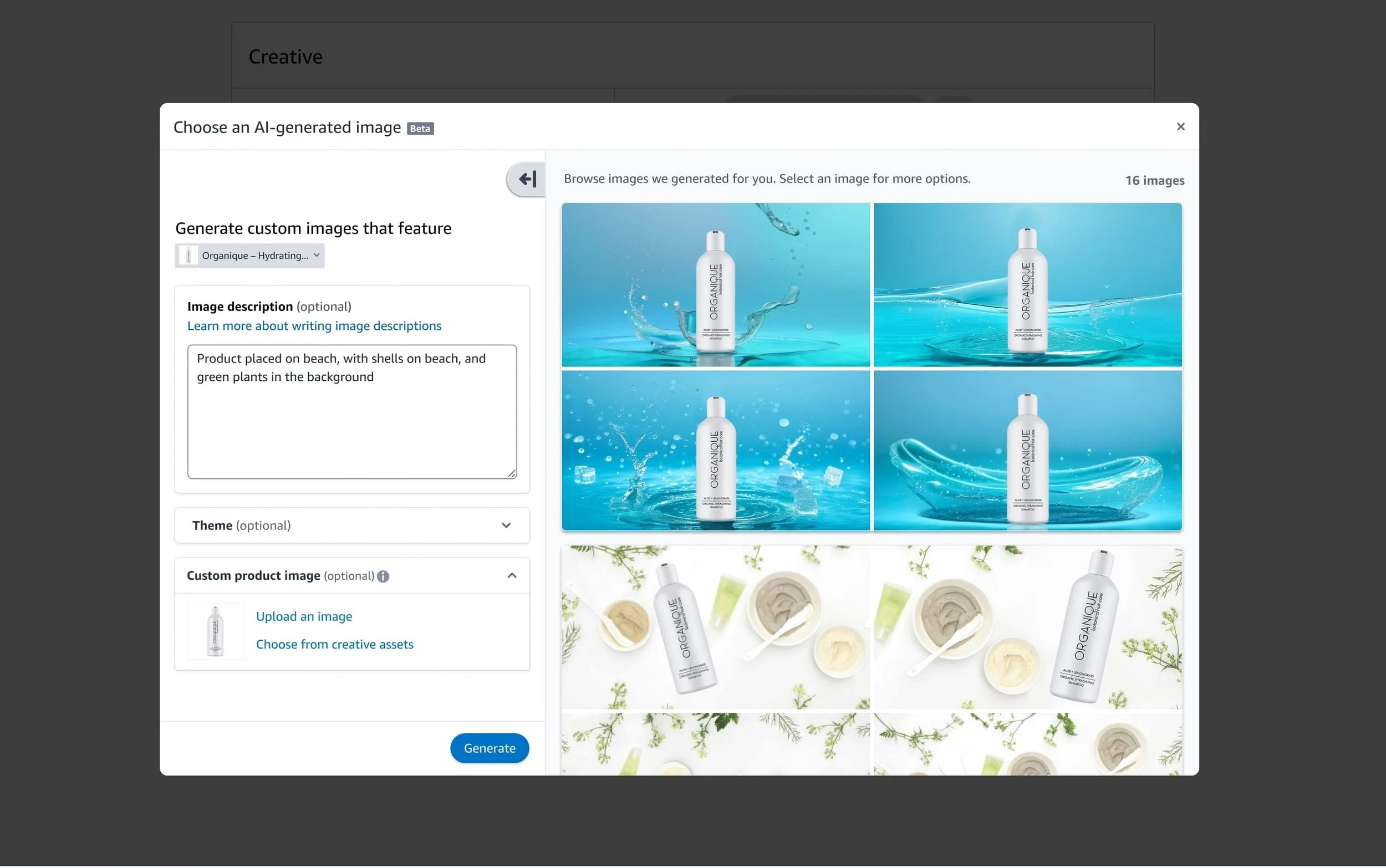Image resolution: width=1386 pixels, height=868 pixels.
Task: Click Upload an image link
Action: (304, 616)
